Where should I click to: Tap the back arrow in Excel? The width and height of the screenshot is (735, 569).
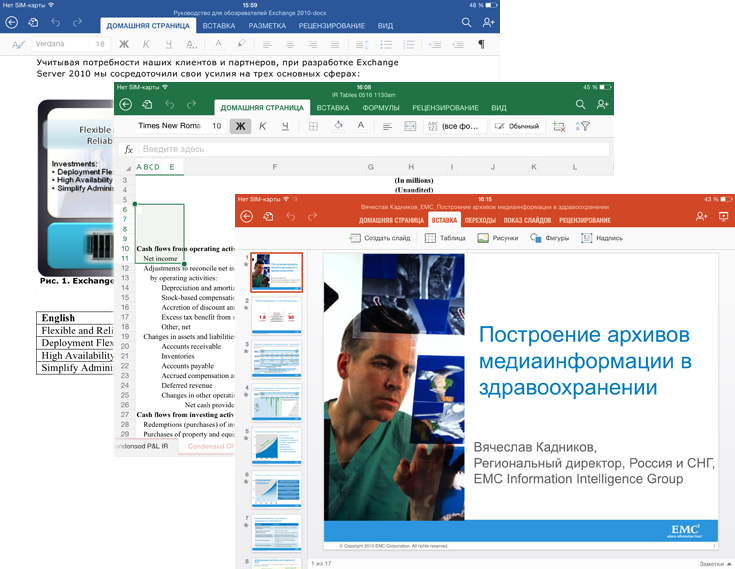126,105
